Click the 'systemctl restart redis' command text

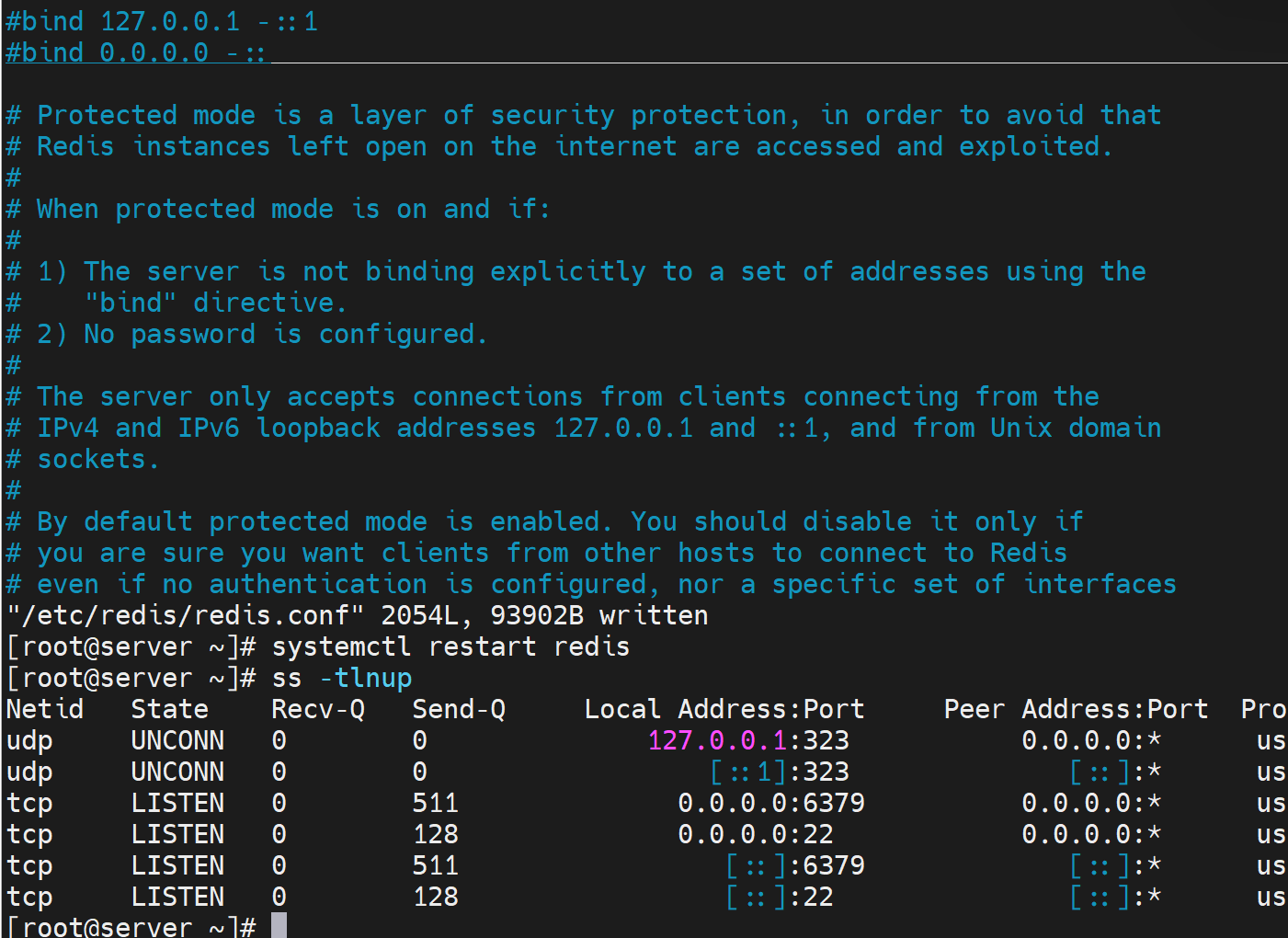click(450, 646)
